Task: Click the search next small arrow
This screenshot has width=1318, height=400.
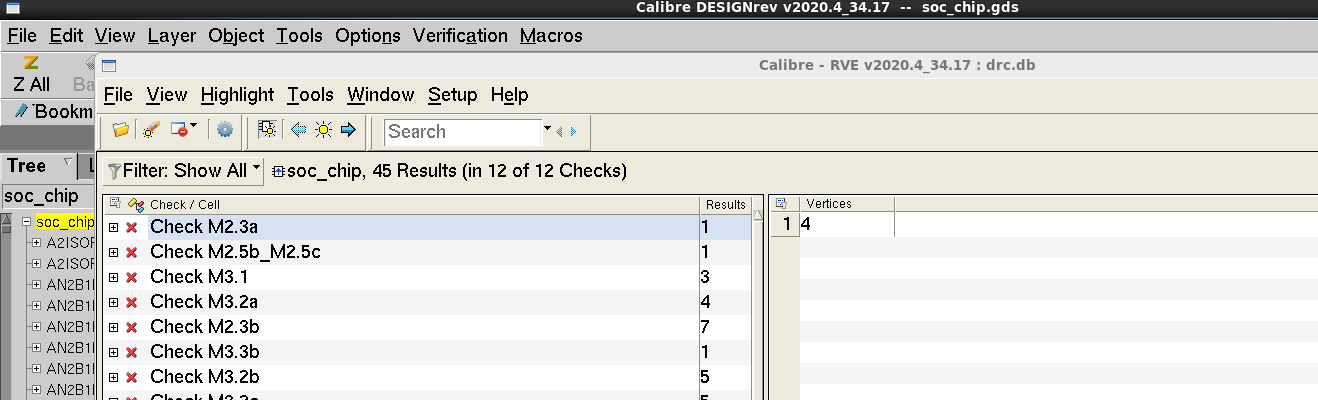Action: click(573, 131)
